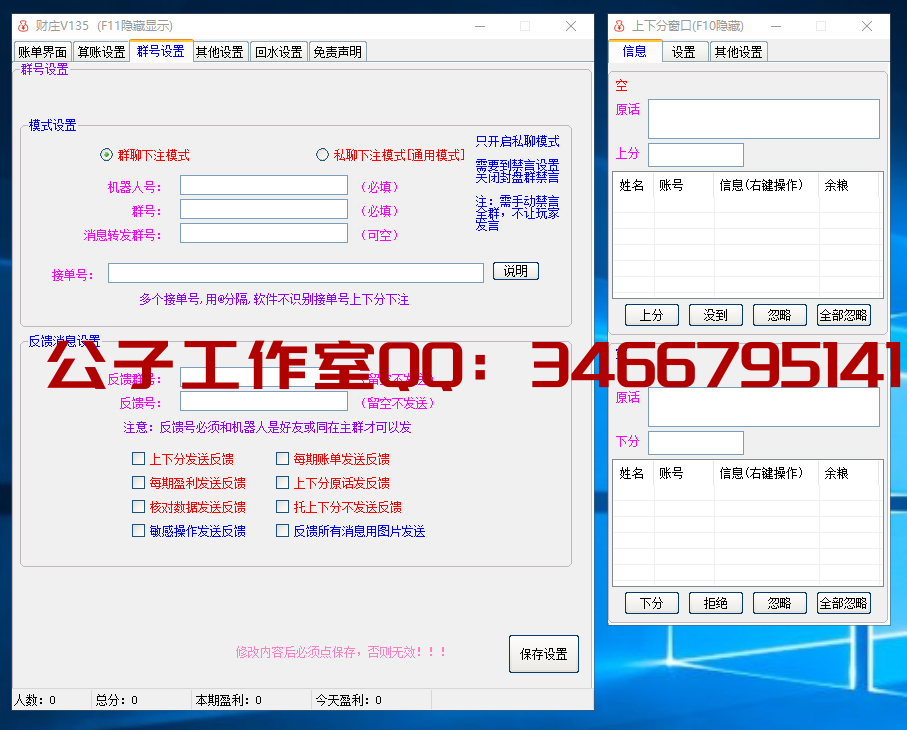
Task: Click the 上分 button
Action: click(652, 315)
